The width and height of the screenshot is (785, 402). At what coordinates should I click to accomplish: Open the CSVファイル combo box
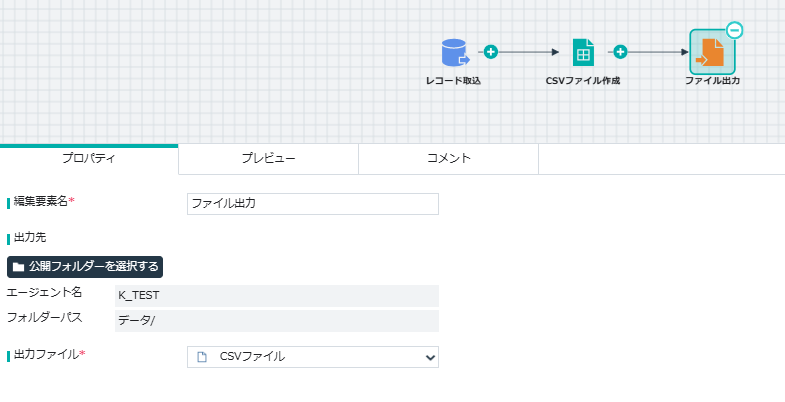click(x=313, y=357)
